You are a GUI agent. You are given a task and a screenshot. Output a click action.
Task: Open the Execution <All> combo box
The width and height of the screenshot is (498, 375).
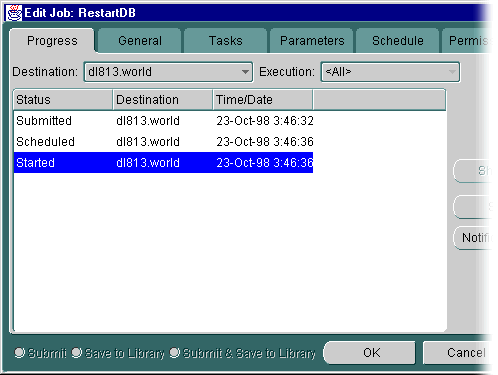click(x=390, y=72)
